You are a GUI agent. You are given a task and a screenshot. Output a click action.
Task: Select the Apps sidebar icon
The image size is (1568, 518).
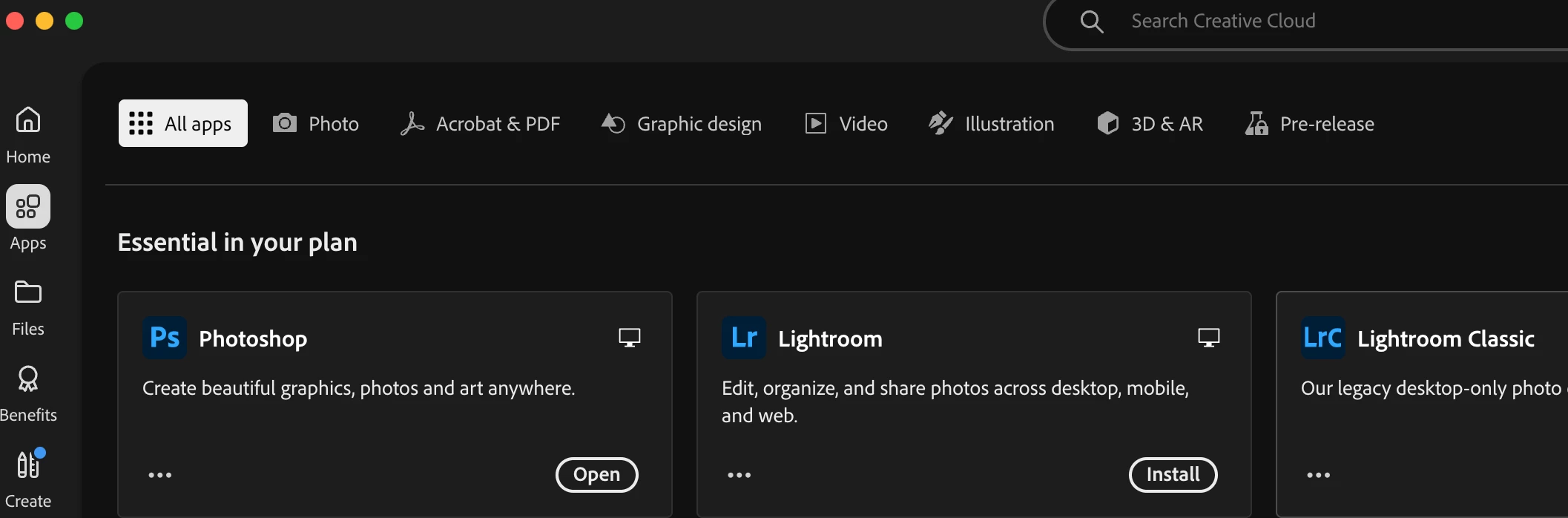pyautogui.click(x=28, y=206)
